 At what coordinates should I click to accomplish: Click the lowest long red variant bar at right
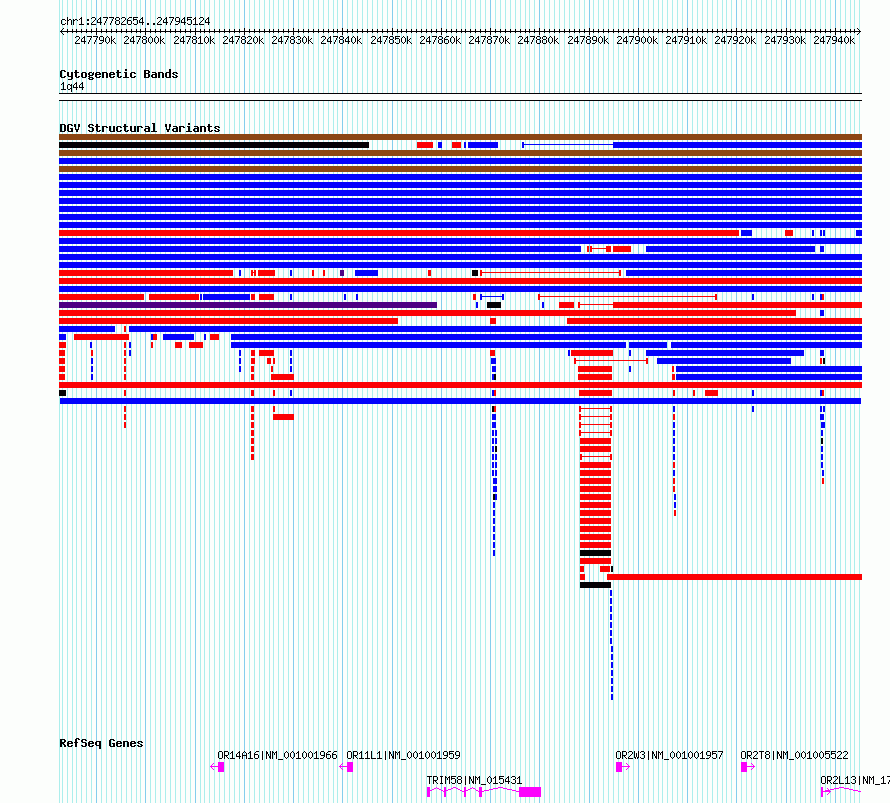pos(734,577)
